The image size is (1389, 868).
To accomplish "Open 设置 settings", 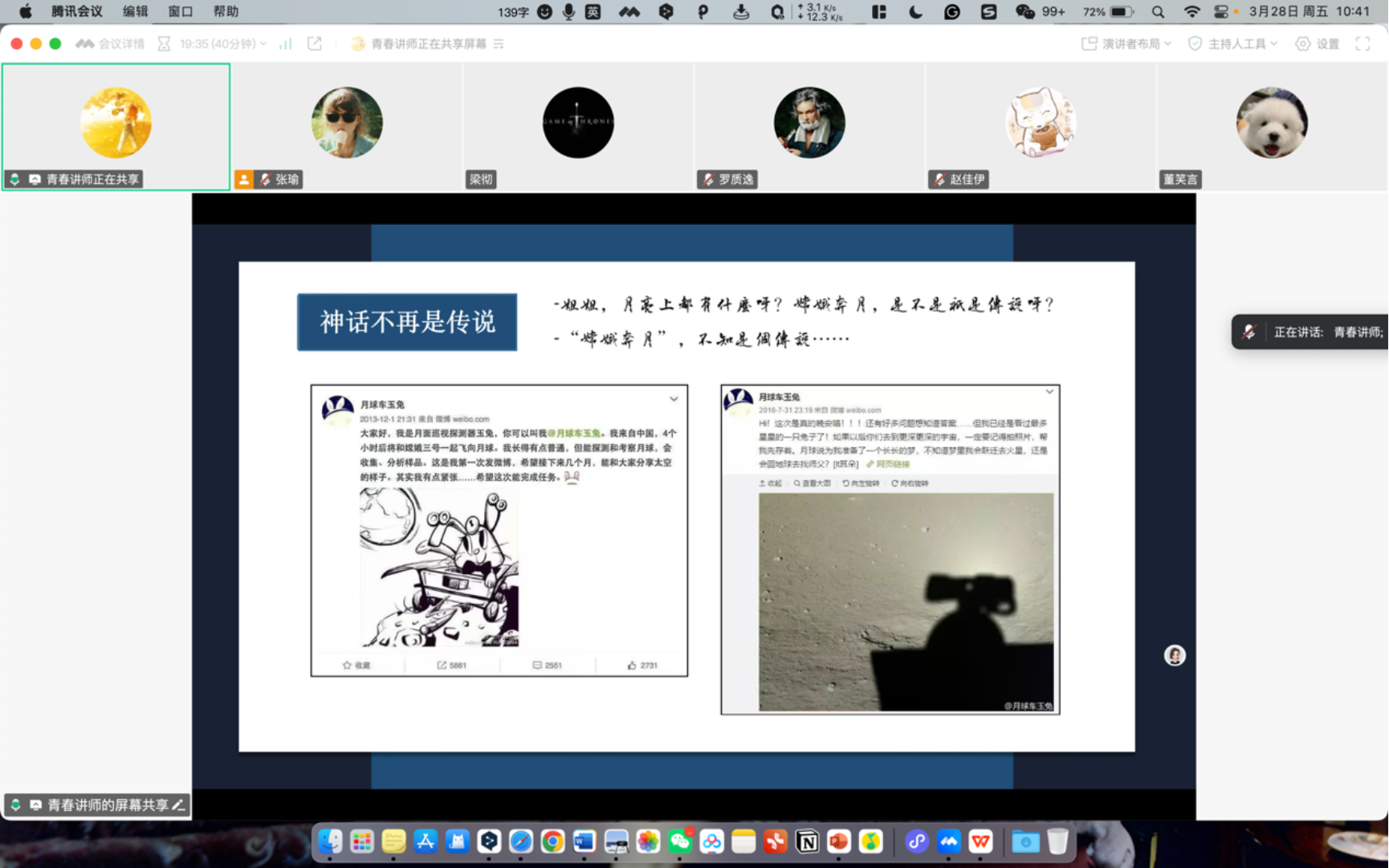I will tap(1317, 44).
